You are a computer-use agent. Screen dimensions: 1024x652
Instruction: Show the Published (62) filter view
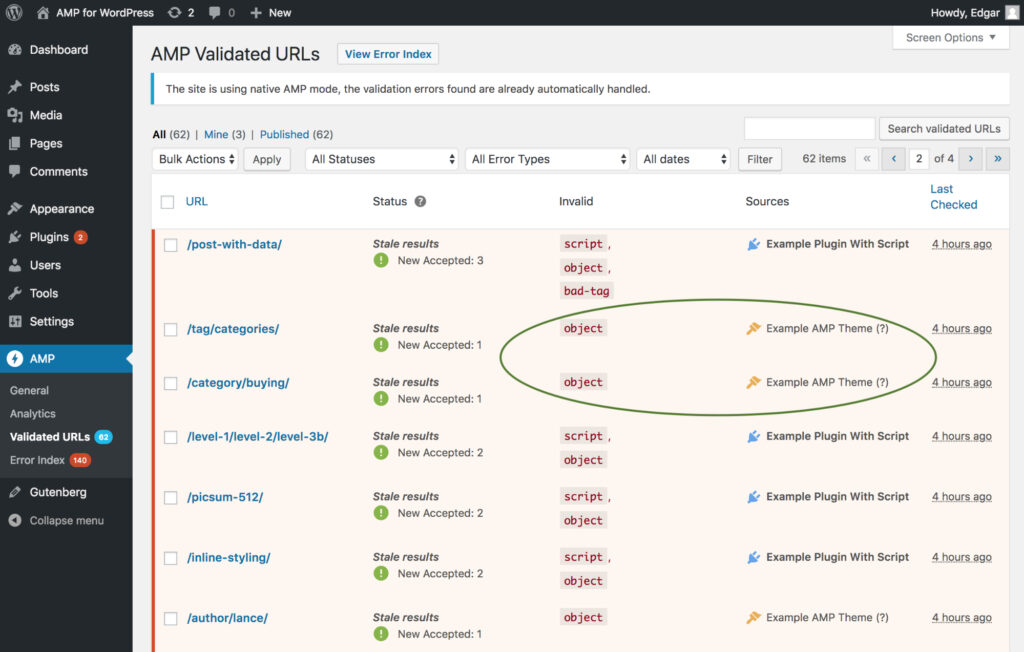[x=296, y=134]
